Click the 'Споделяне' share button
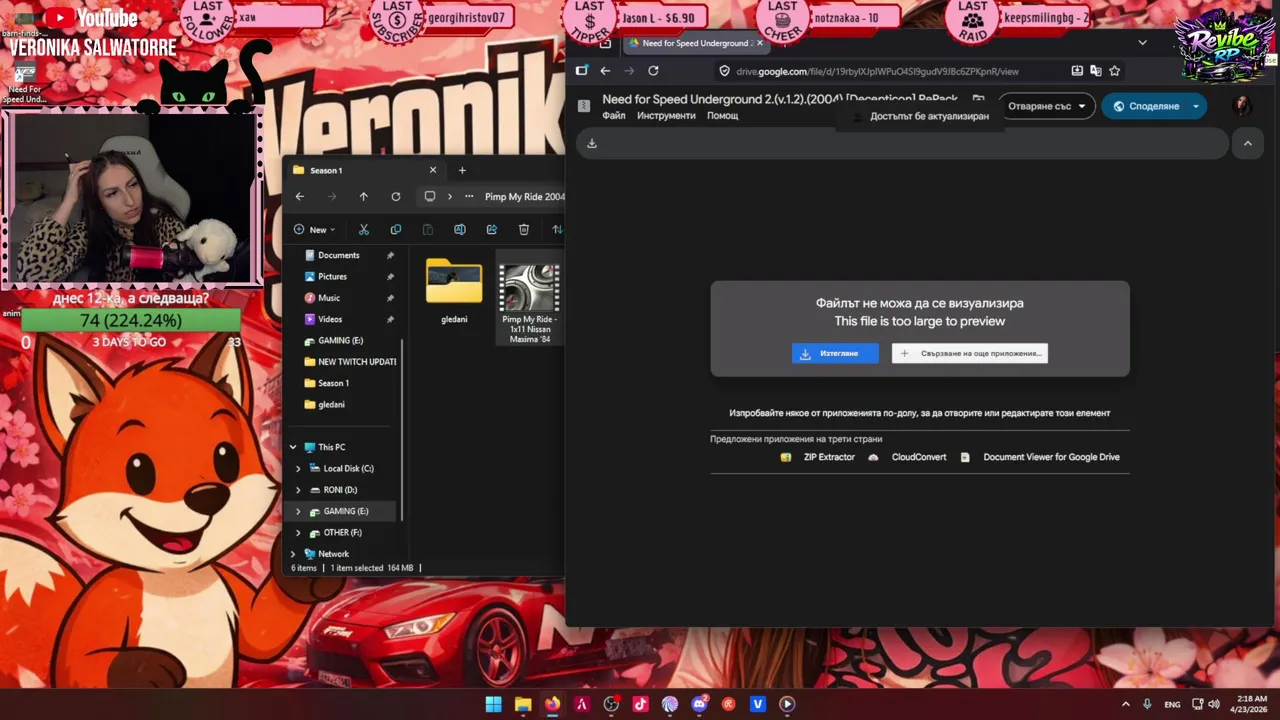Screen dimensions: 1280x720 (x=1146, y=106)
